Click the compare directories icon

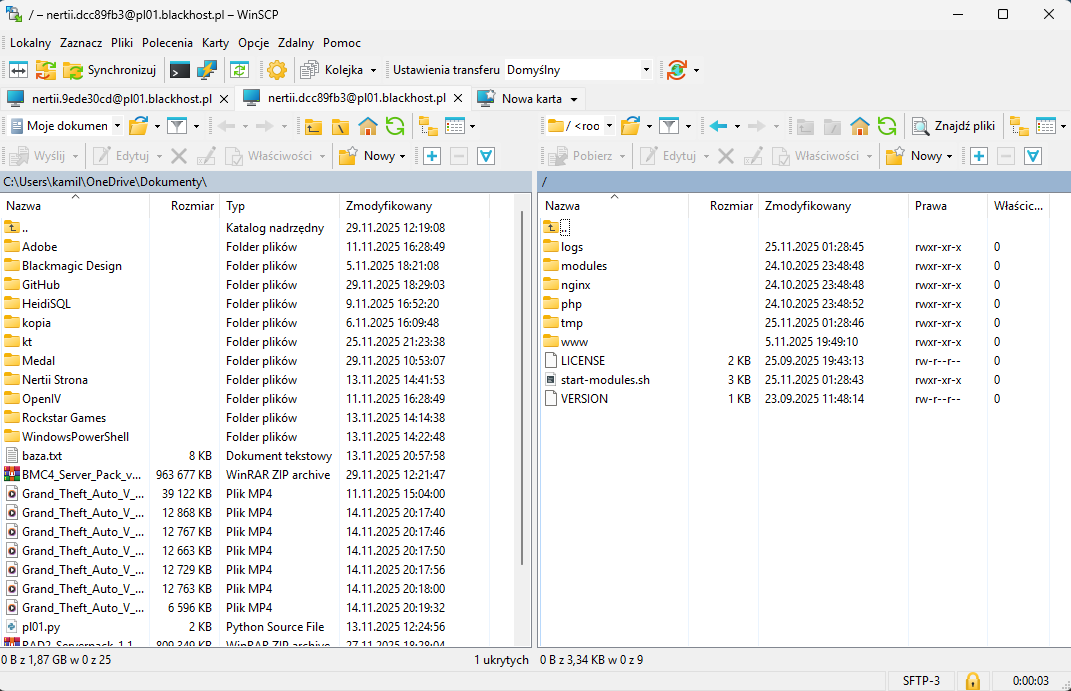point(18,70)
